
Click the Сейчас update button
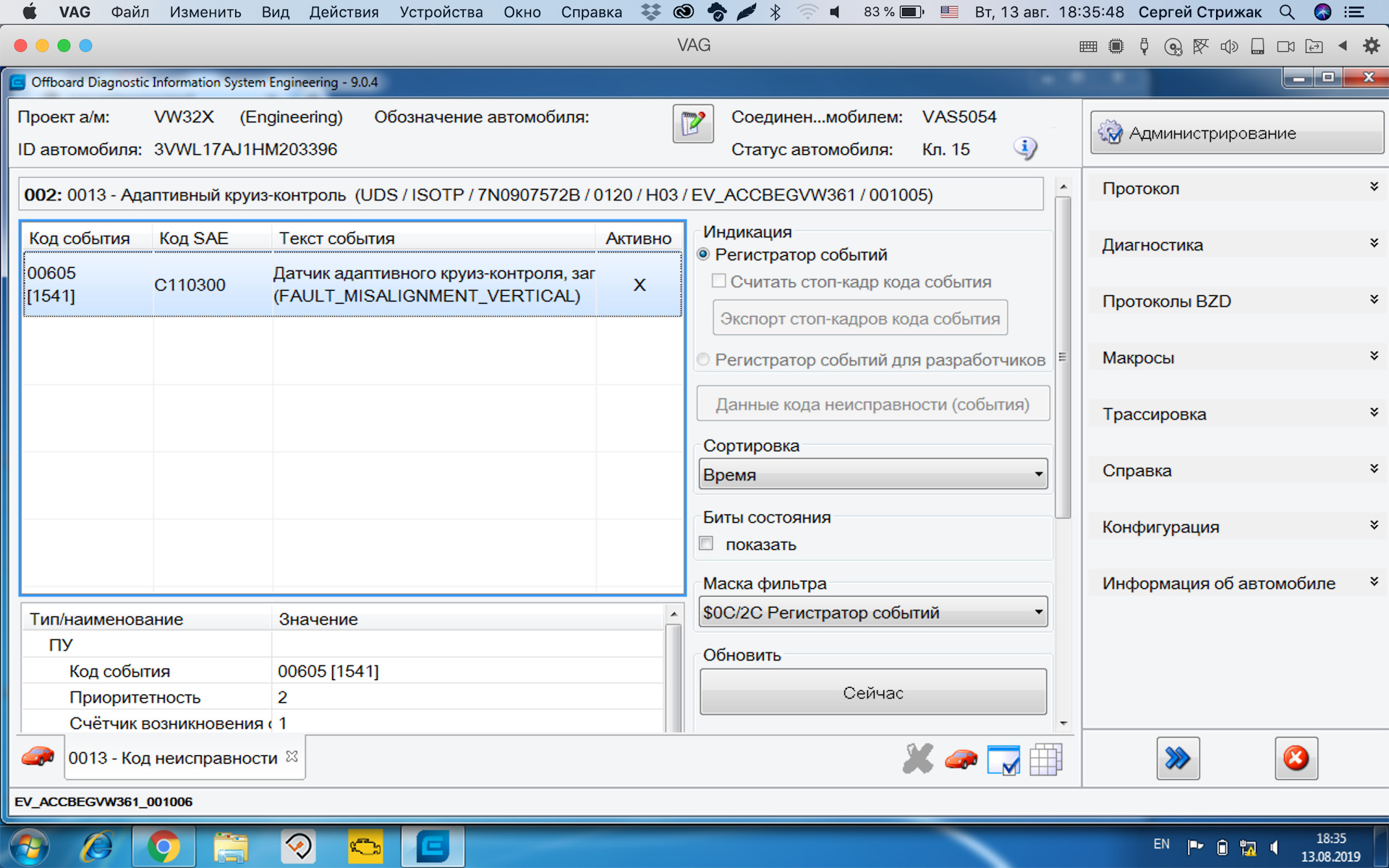coord(873,692)
